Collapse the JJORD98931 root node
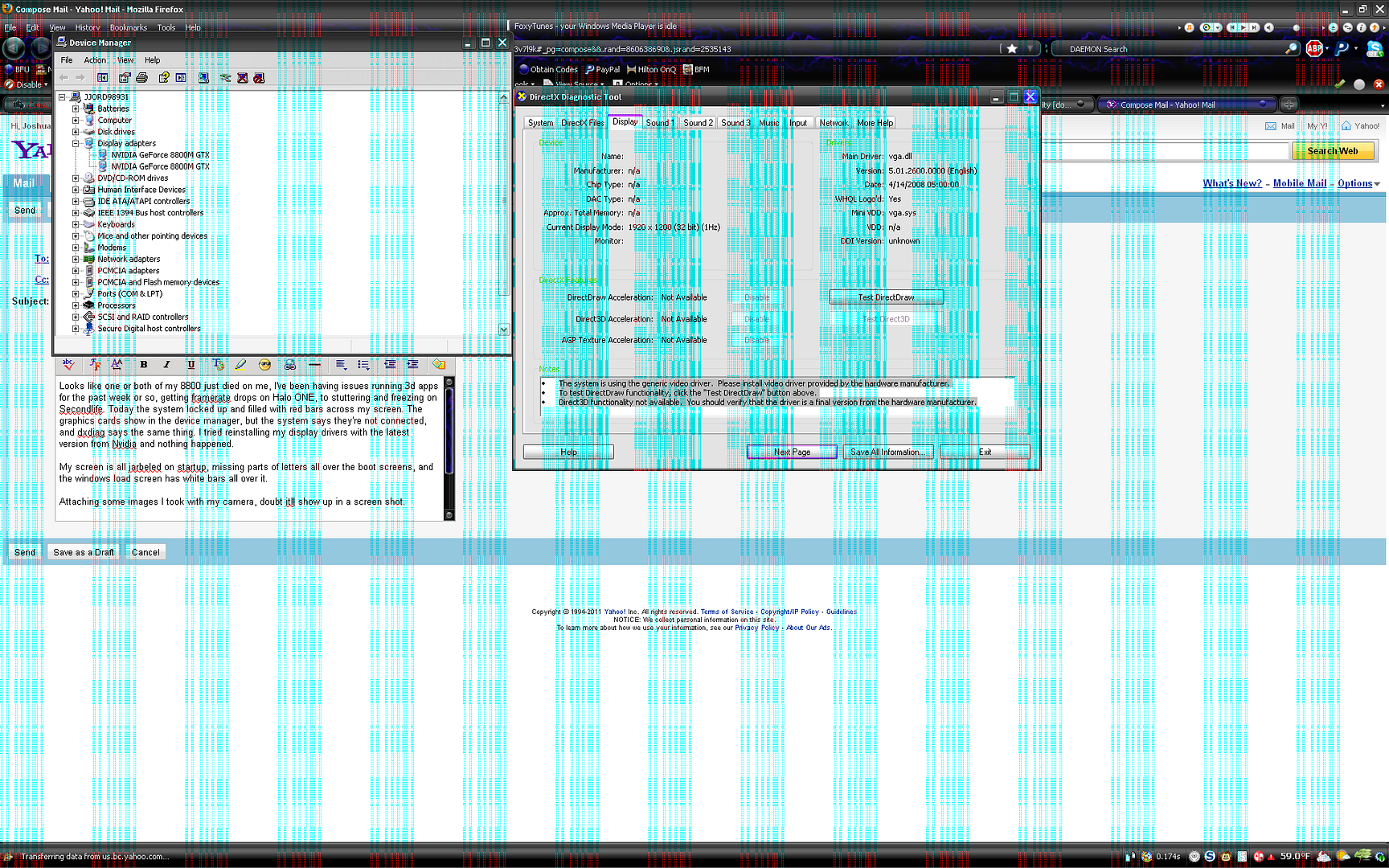Viewport: 1389px width, 868px height. click(x=62, y=97)
